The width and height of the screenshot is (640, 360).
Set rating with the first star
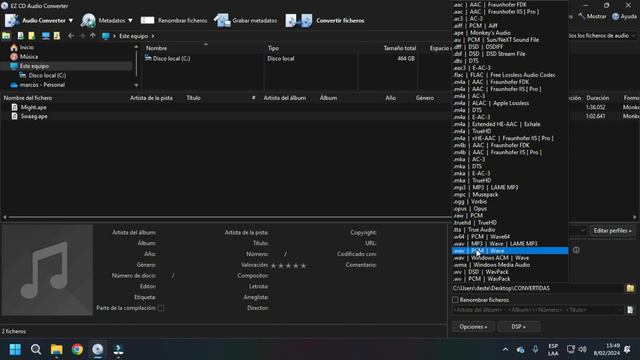point(273,265)
